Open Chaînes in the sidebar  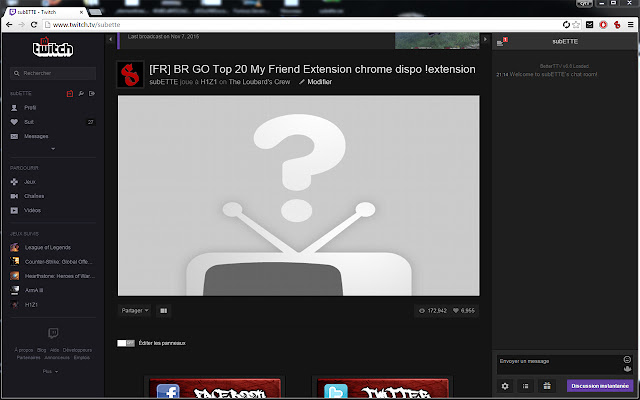tap(33, 196)
